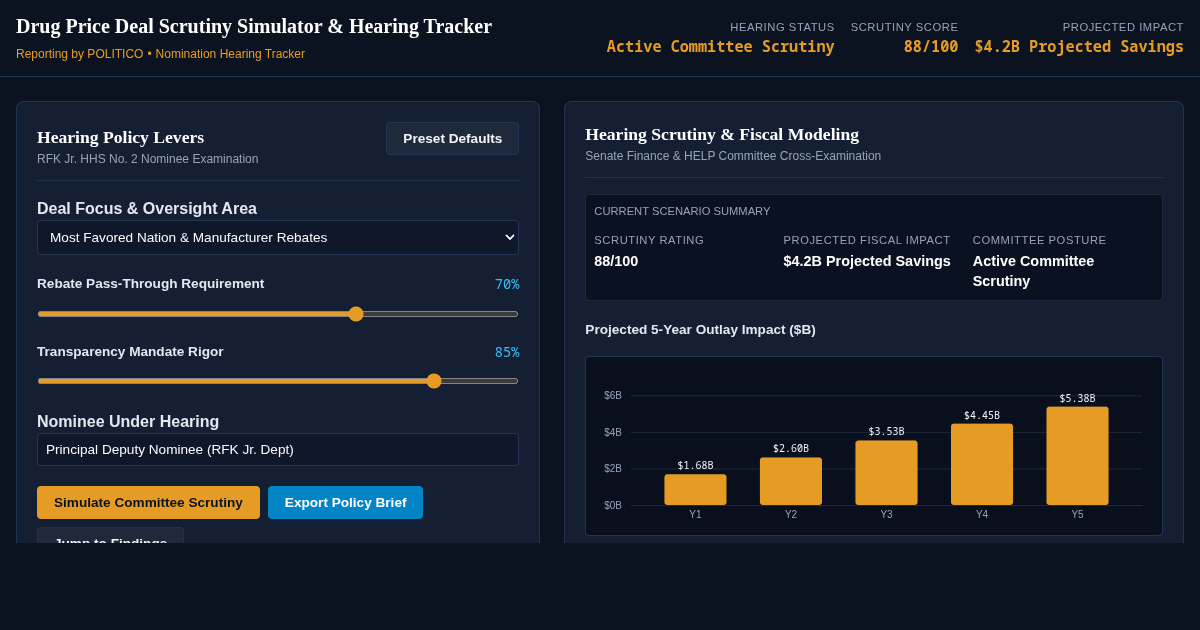Select the Y4 bar labeled $4.45B

point(982,464)
